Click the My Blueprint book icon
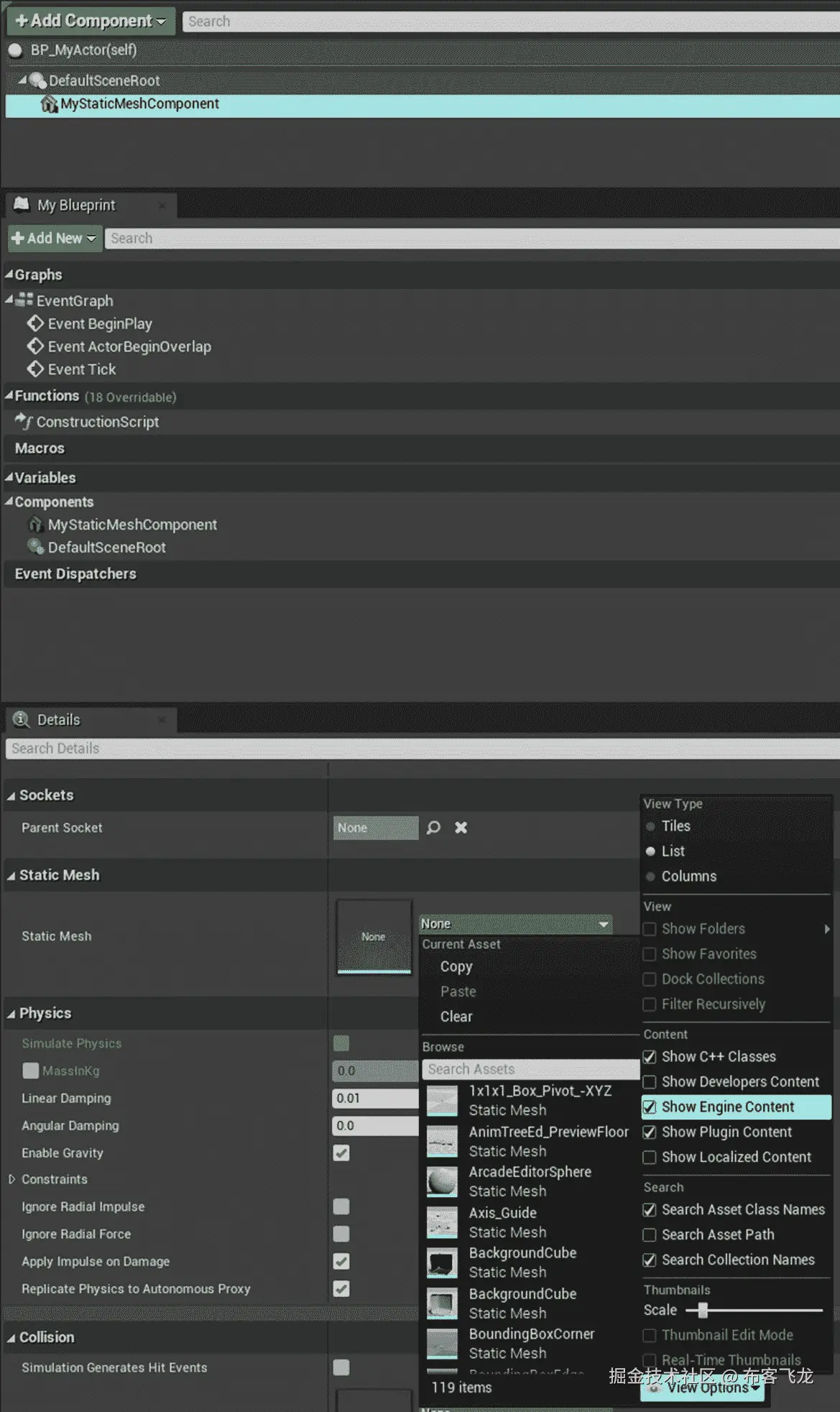This screenshot has width=840, height=1412. click(22, 204)
